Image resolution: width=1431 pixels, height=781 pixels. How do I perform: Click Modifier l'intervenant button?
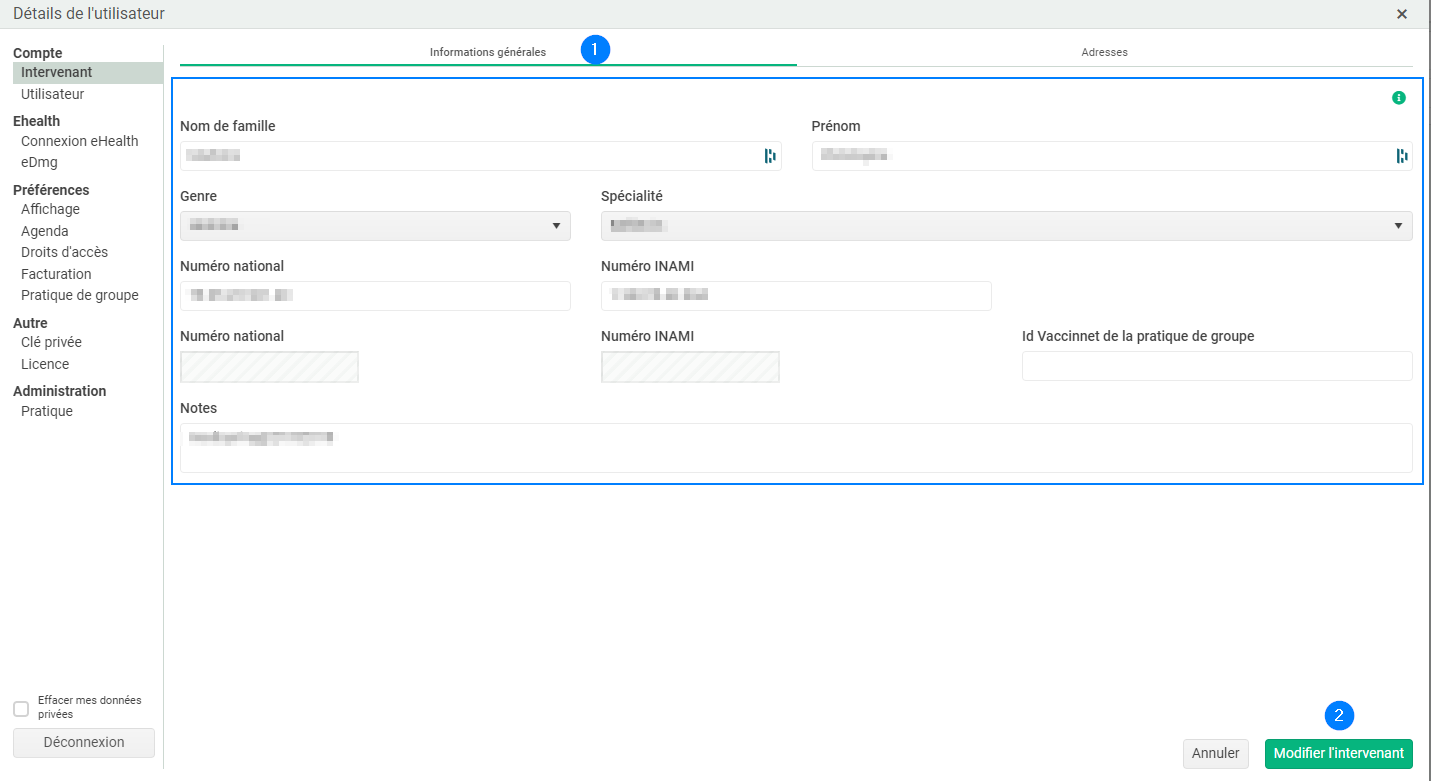[1339, 754]
